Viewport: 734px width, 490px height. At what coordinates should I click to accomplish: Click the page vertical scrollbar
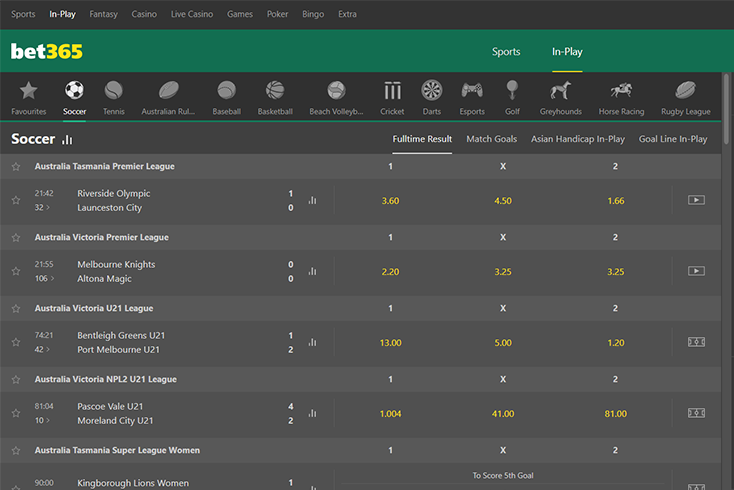[726, 110]
